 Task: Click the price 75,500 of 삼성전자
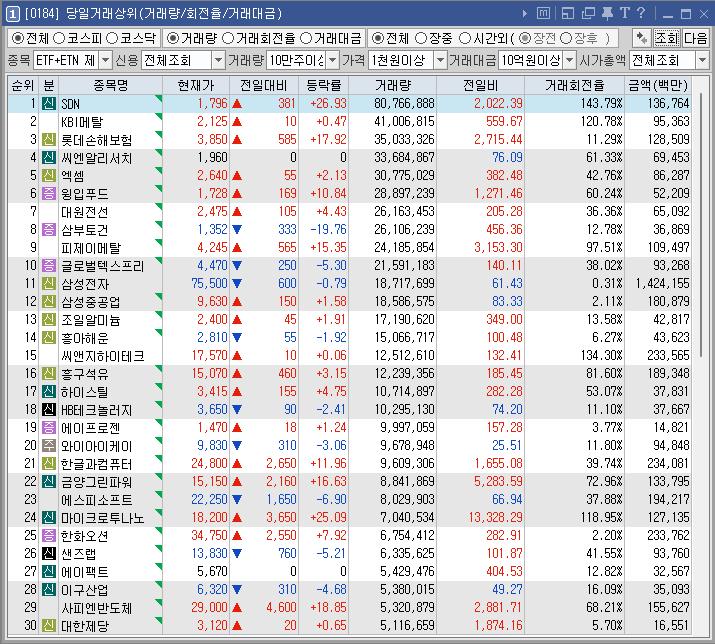coord(209,283)
